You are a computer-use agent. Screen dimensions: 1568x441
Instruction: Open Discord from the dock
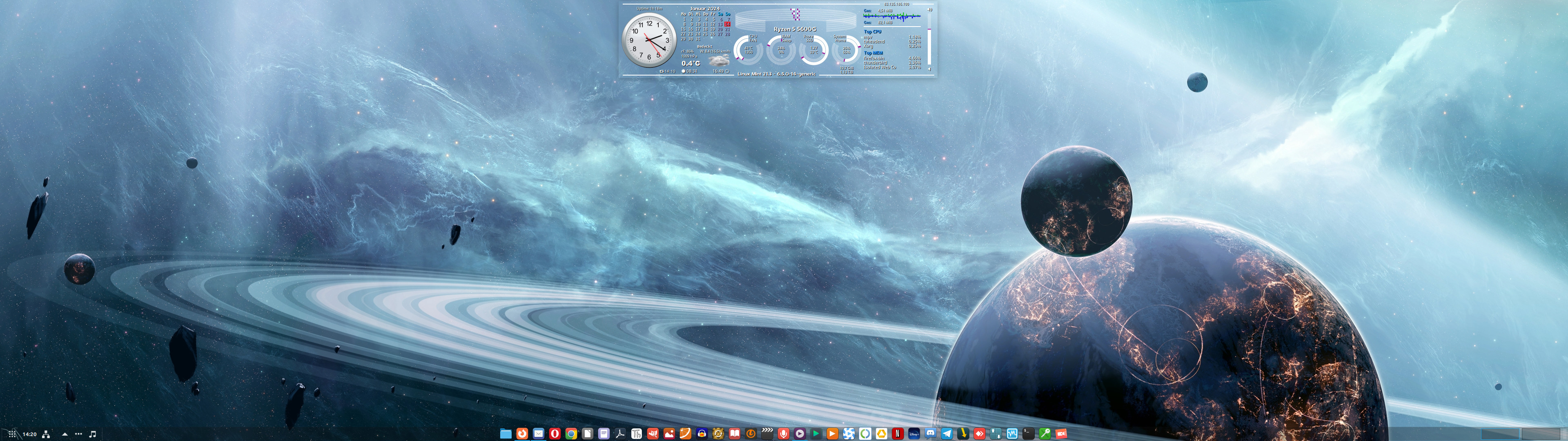click(x=931, y=434)
